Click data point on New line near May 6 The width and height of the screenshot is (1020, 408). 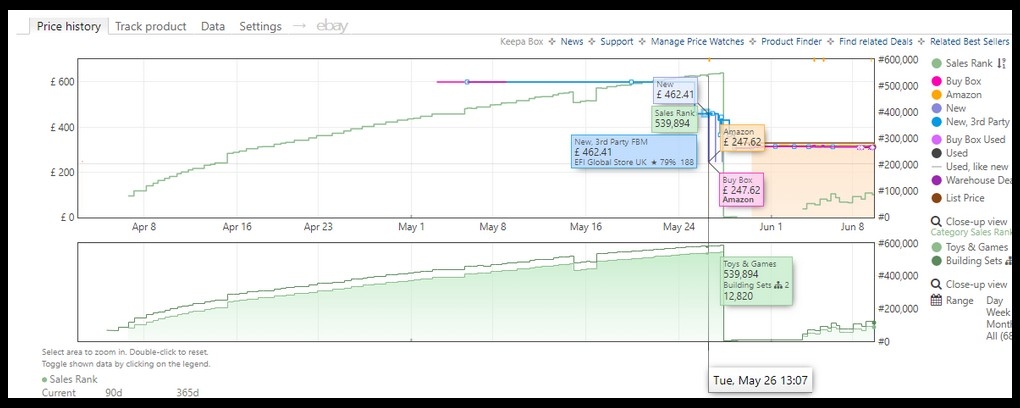(x=467, y=82)
